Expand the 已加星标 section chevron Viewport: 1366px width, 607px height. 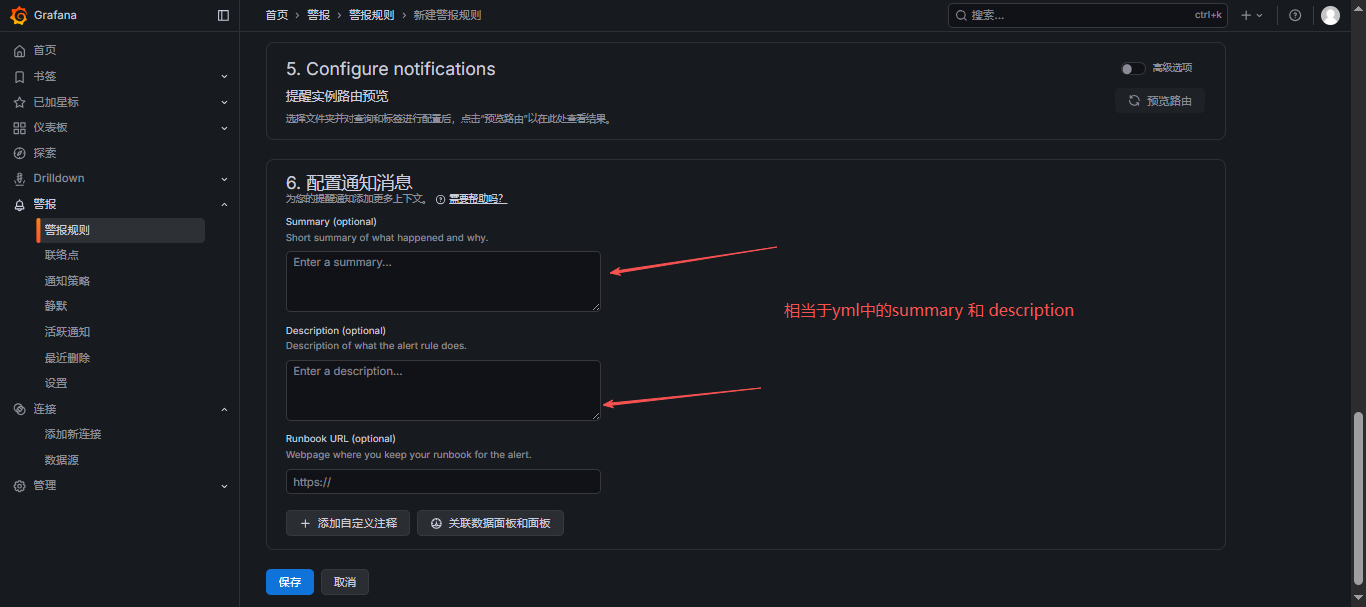coord(224,102)
